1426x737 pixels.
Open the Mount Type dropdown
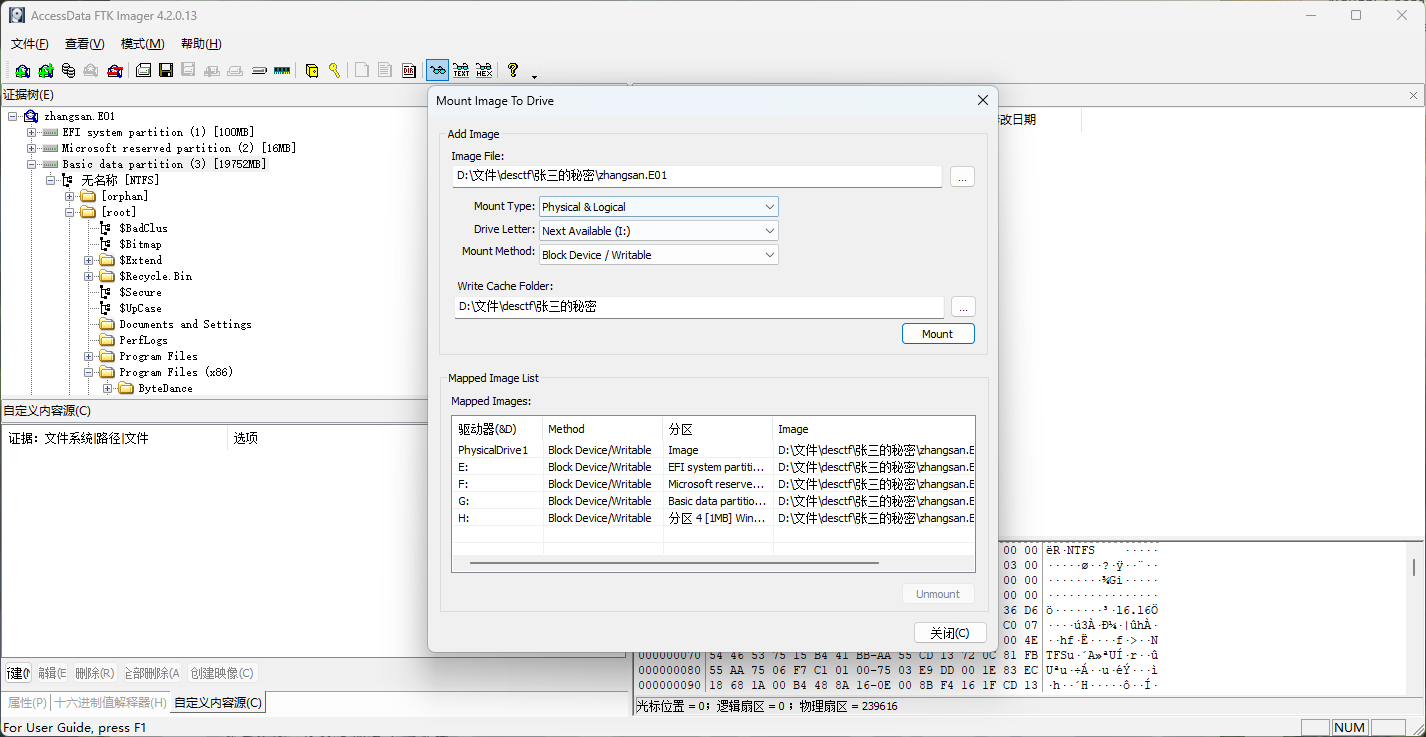(x=658, y=207)
